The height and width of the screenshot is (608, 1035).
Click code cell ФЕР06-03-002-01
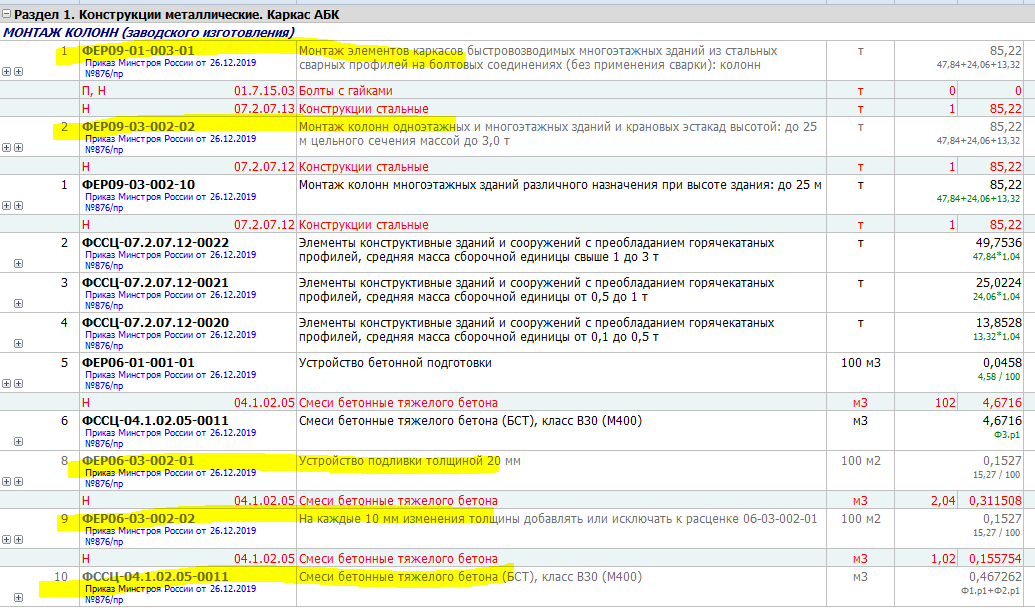pos(138,461)
